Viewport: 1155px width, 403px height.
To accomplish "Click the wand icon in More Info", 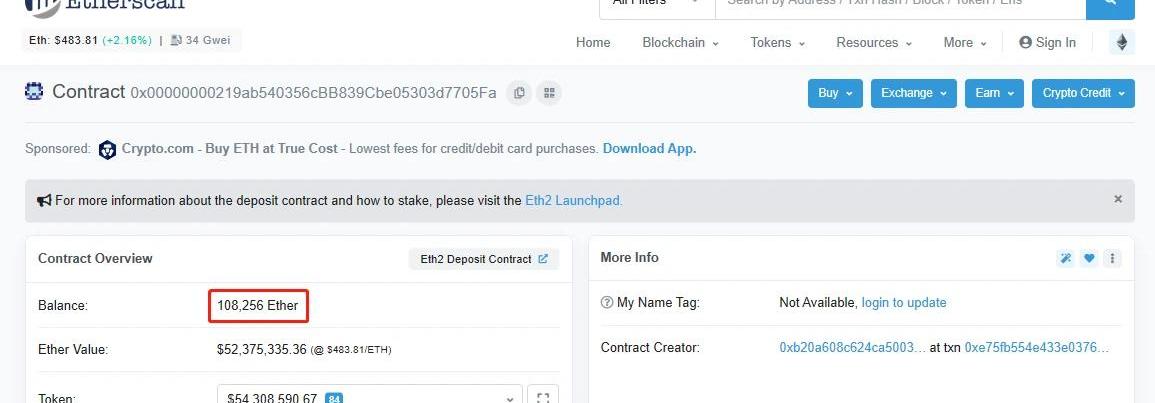I will point(1066,258).
